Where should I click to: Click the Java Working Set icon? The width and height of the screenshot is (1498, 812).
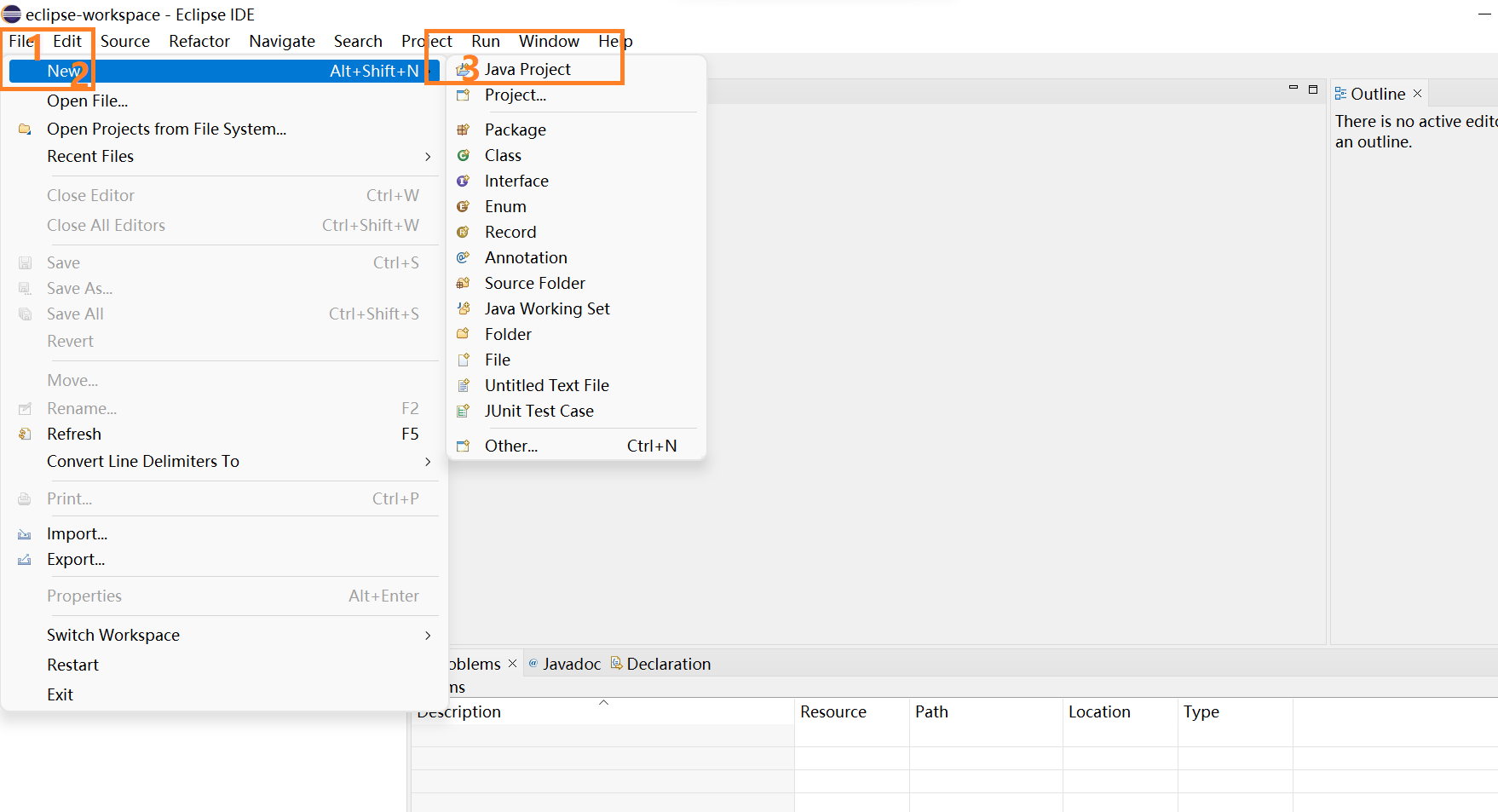(464, 308)
